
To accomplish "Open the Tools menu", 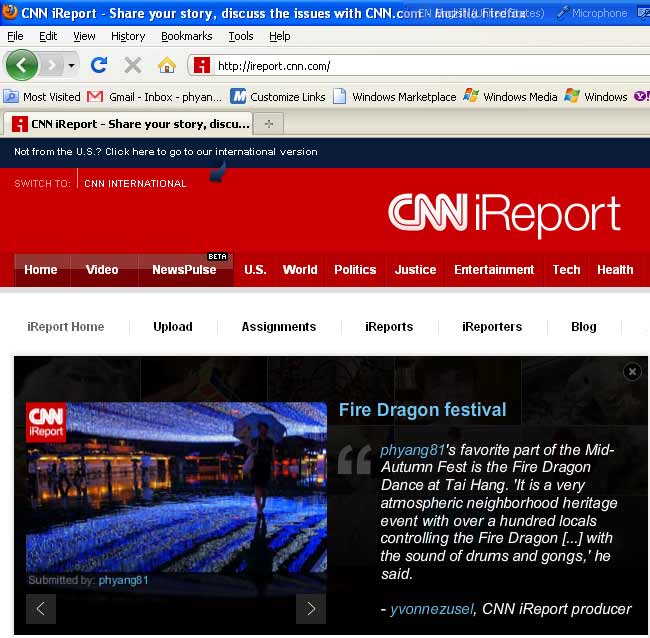I will 241,36.
